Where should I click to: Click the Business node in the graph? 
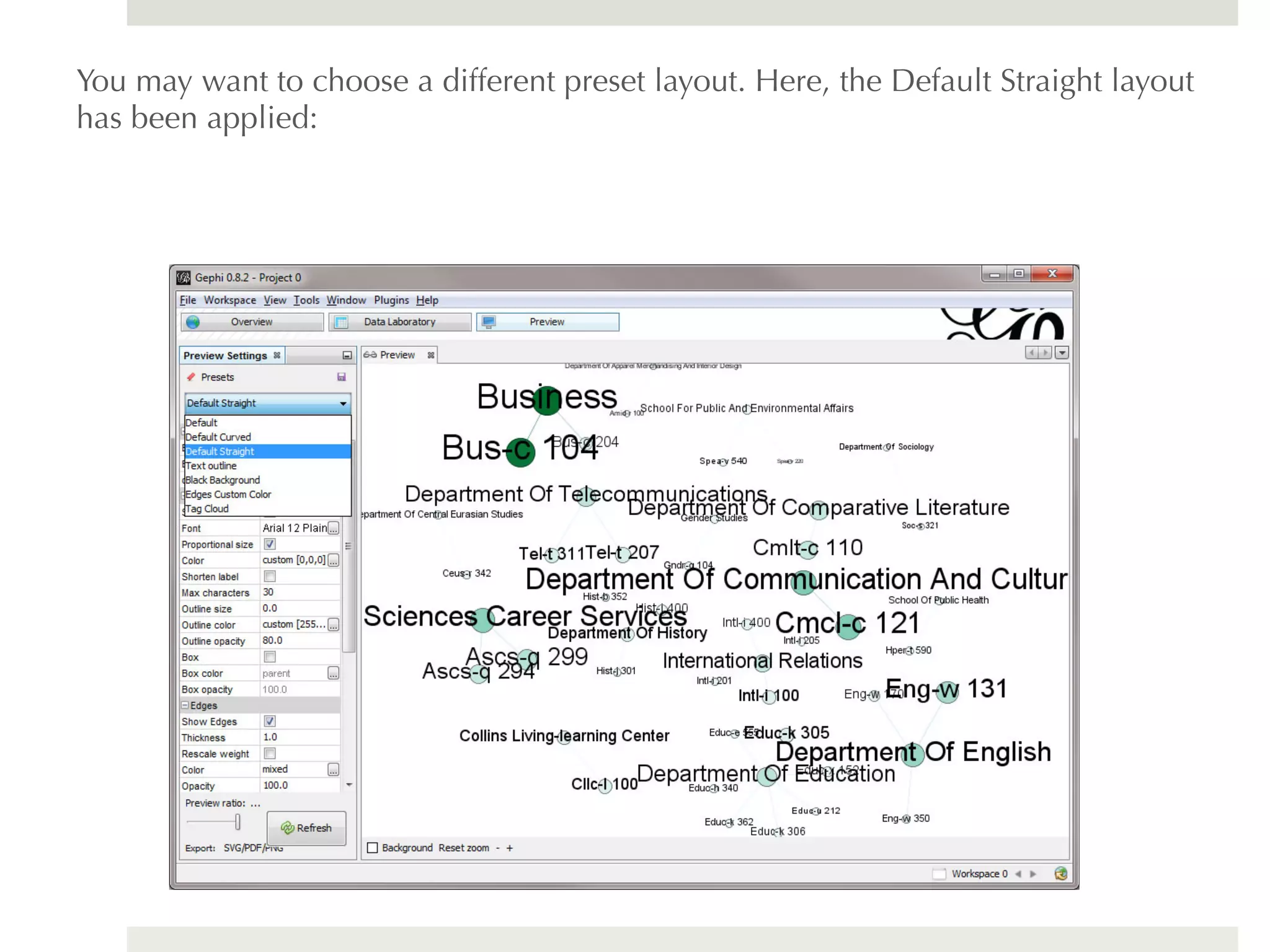547,399
